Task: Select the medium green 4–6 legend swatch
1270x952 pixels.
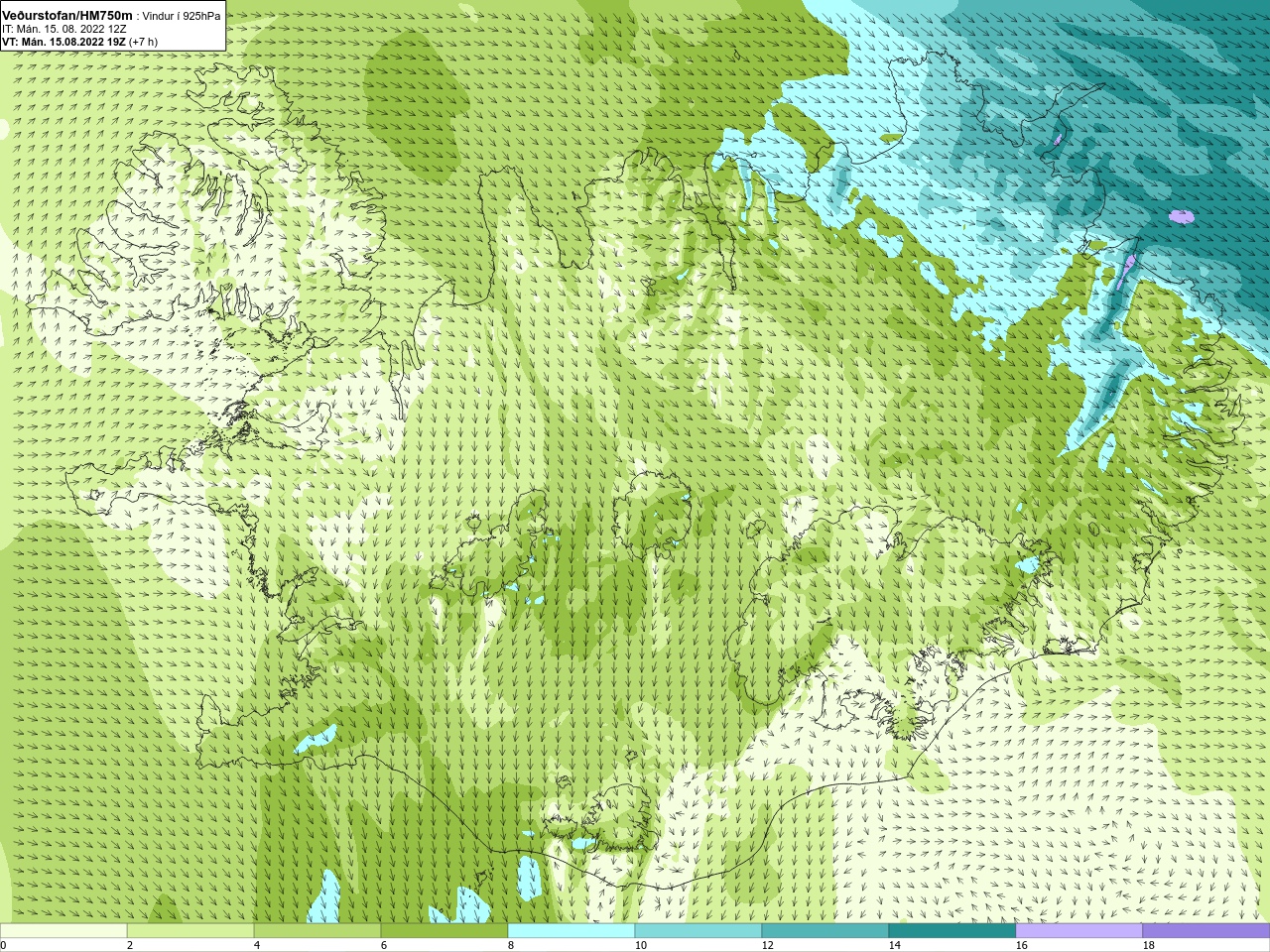Action: pyautogui.click(x=317, y=931)
